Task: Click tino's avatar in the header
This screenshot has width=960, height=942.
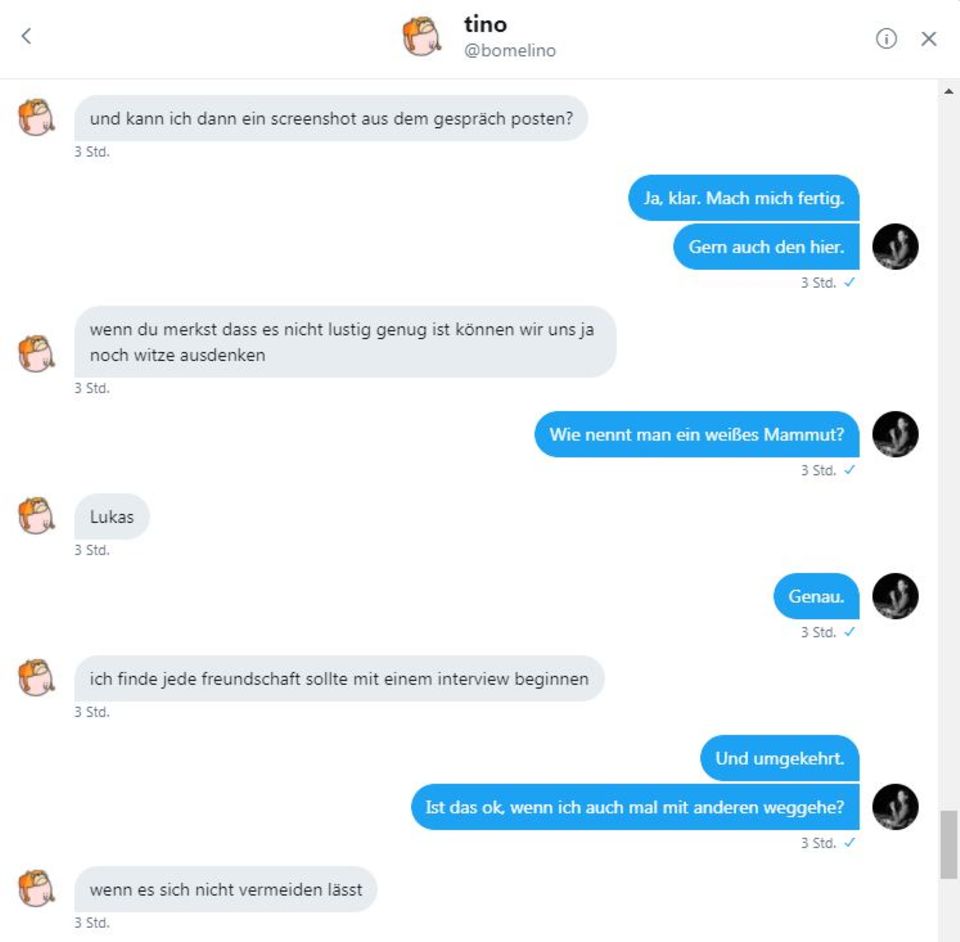Action: click(422, 37)
